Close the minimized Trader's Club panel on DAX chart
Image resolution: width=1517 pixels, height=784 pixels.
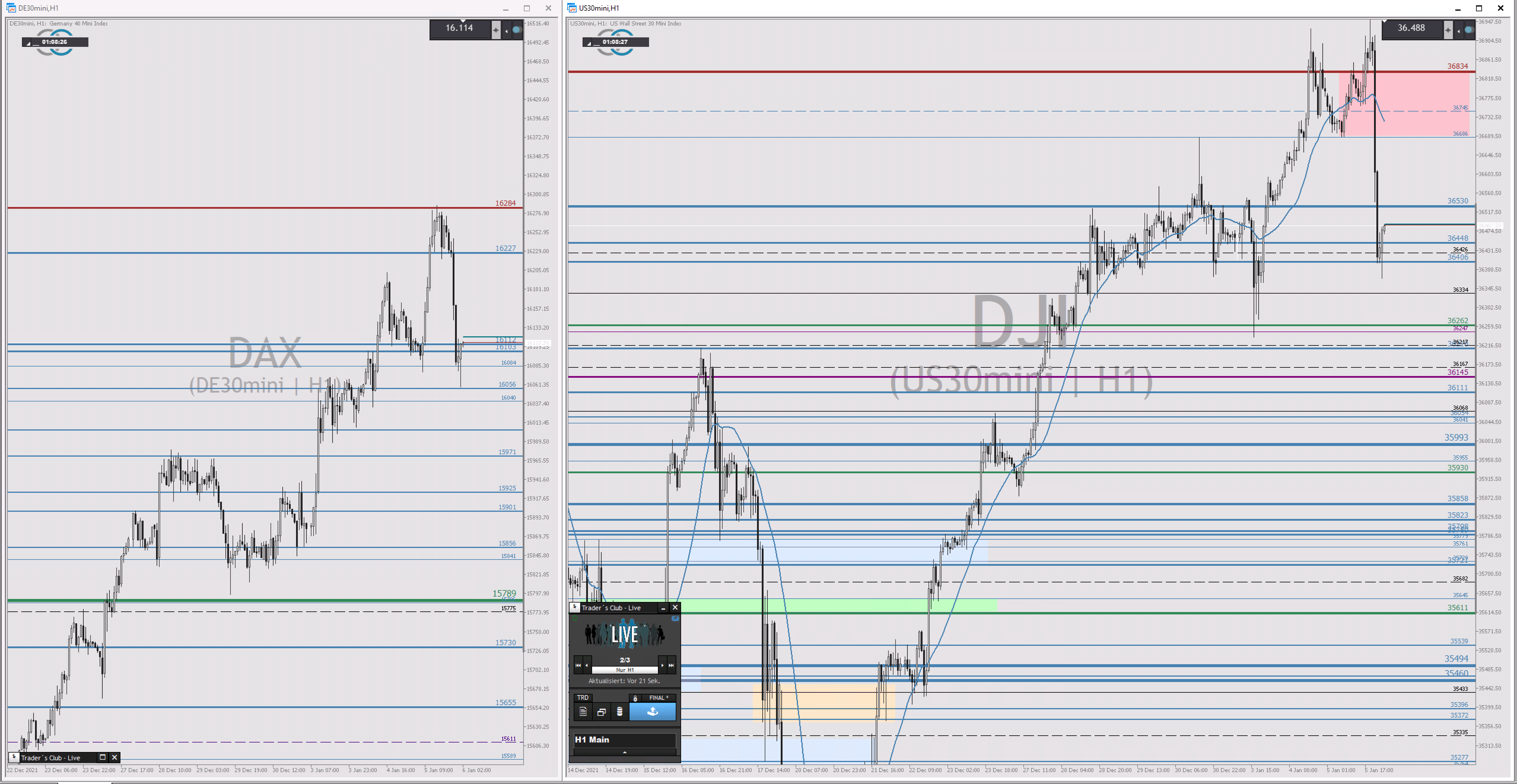115,758
